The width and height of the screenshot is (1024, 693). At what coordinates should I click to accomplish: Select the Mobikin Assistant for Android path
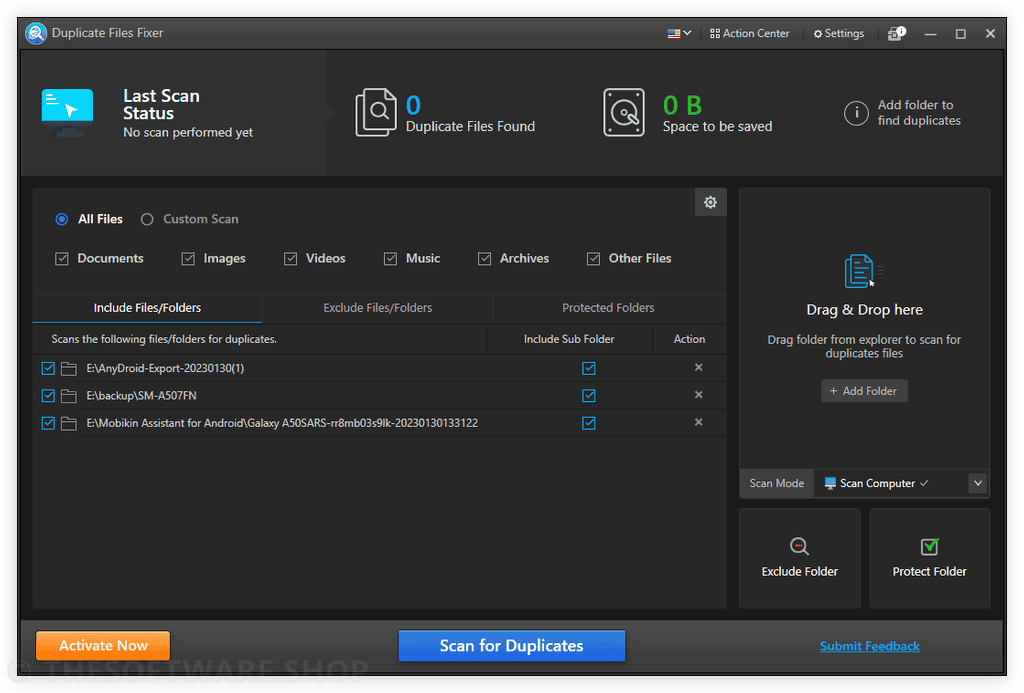coord(282,423)
